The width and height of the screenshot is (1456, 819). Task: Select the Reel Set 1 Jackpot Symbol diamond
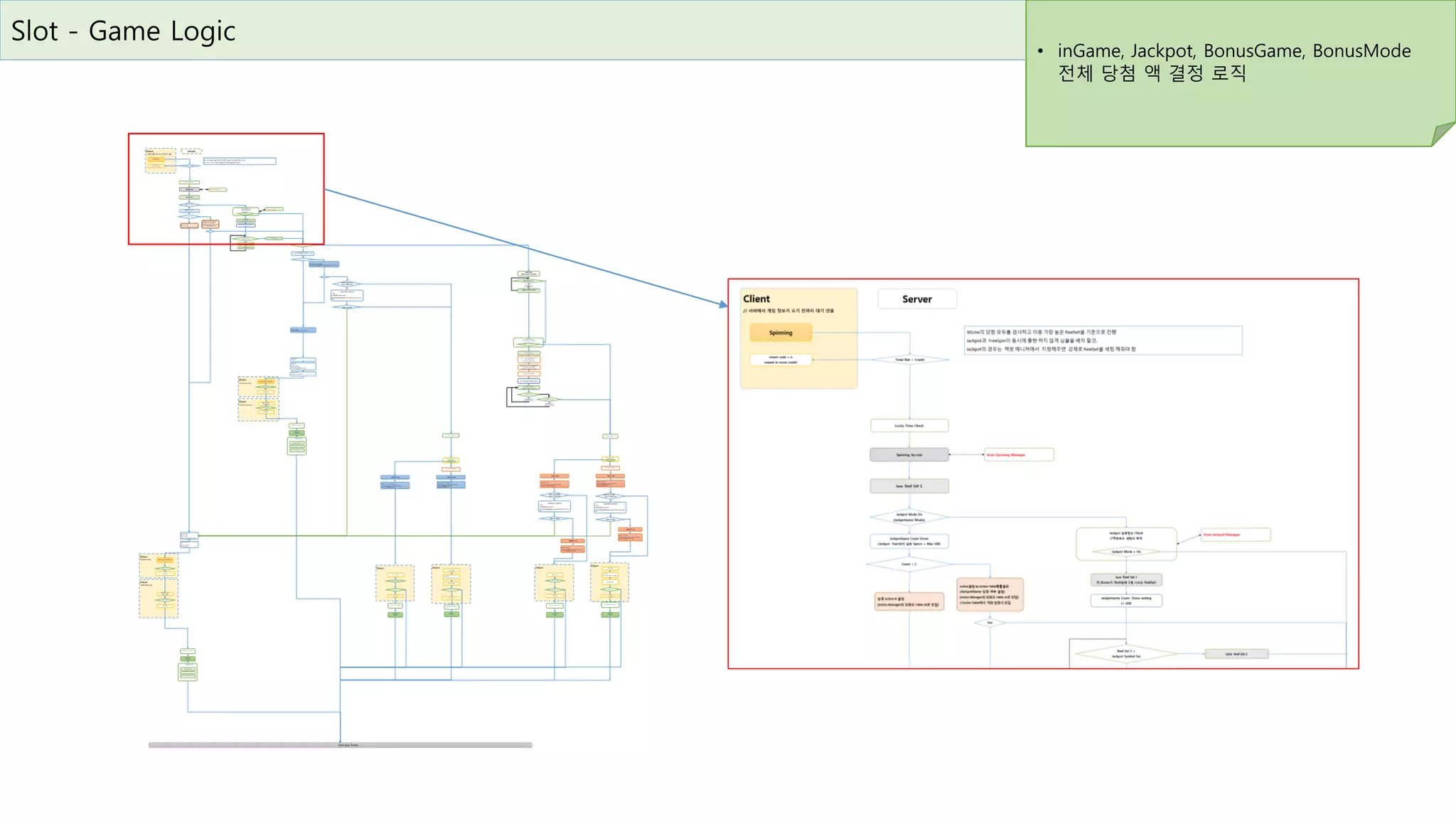1127,654
